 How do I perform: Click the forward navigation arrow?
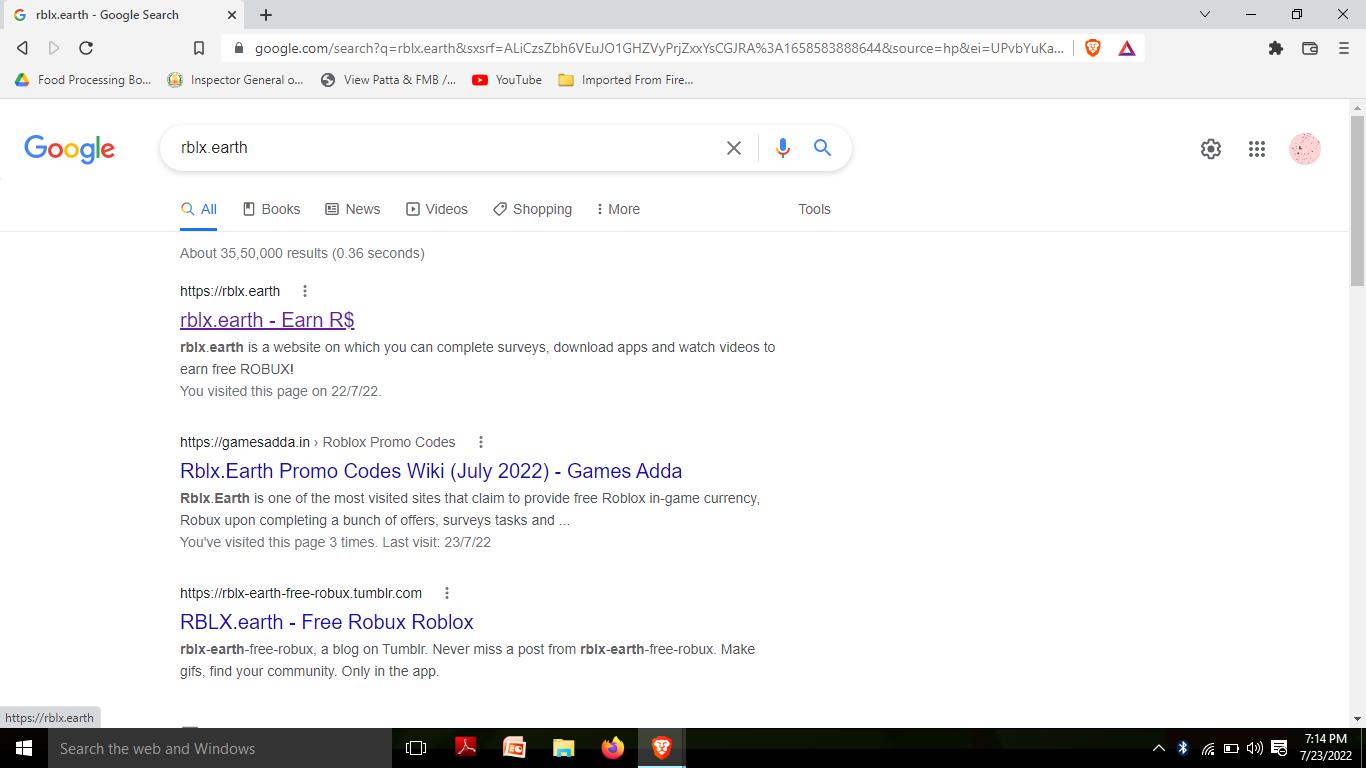54,48
